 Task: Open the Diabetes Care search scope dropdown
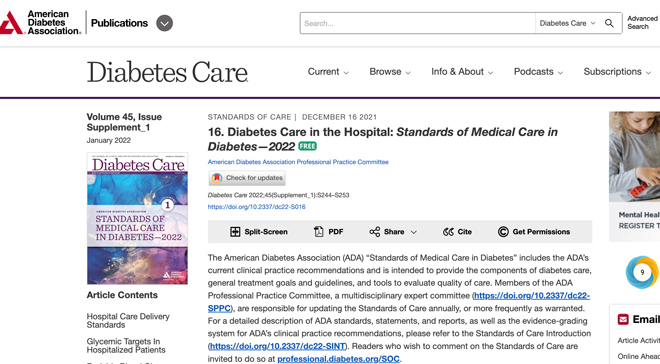[x=567, y=23]
